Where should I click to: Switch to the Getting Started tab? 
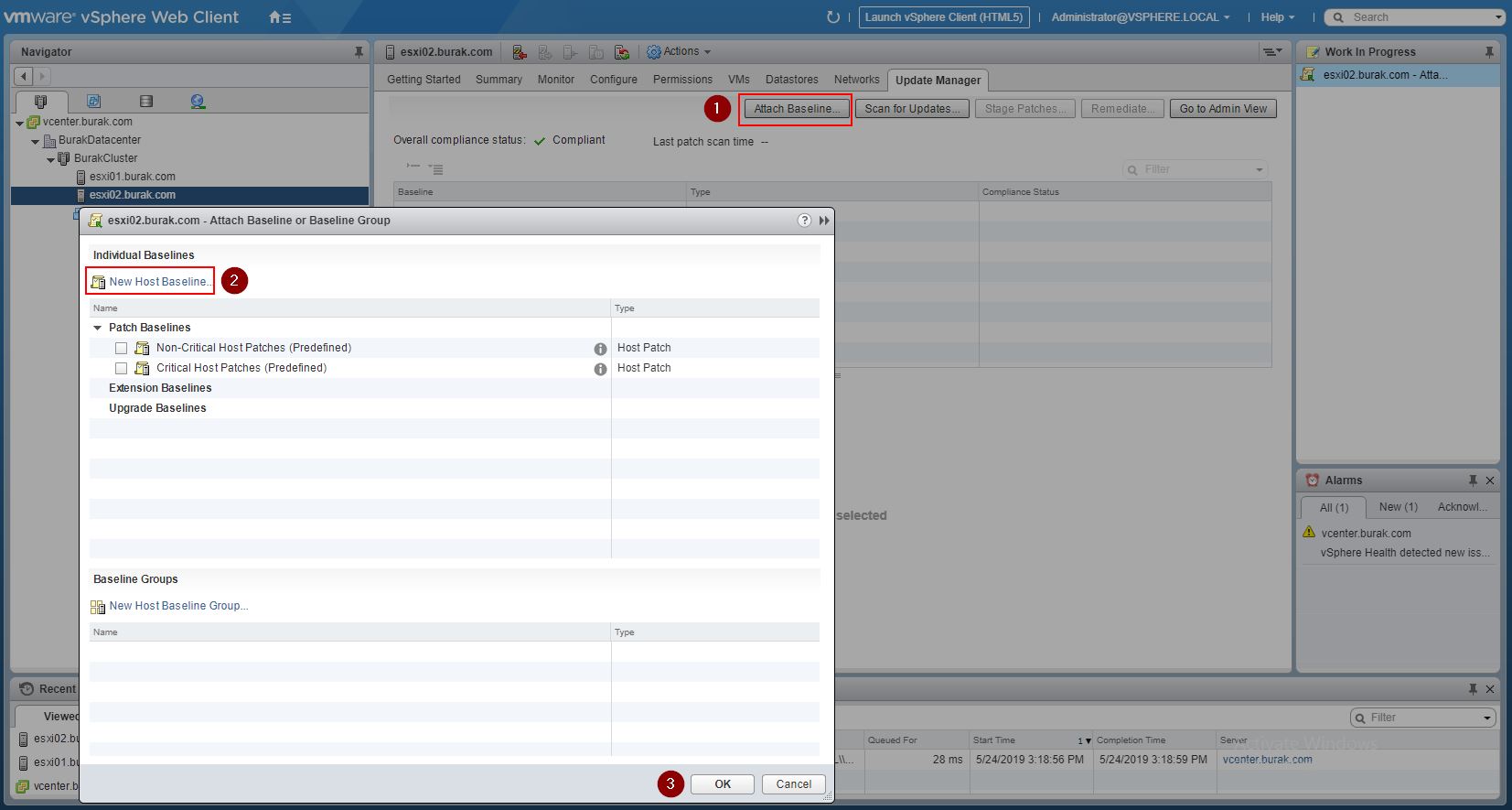tap(424, 80)
